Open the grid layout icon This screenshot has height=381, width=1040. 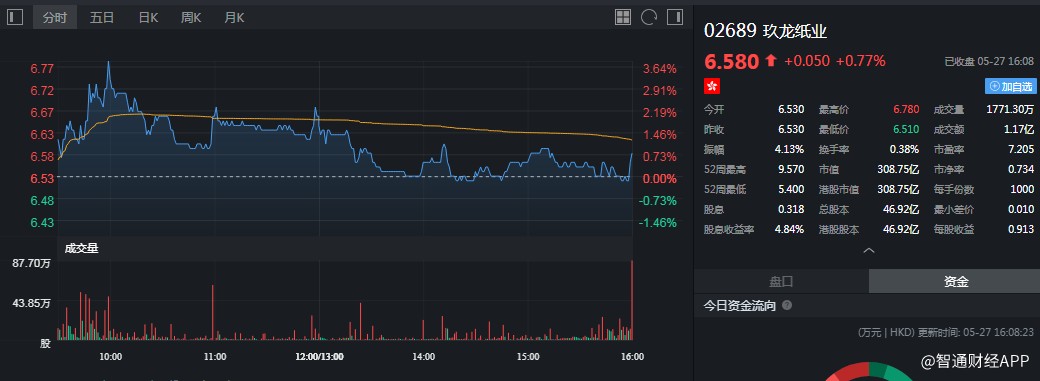(x=623, y=17)
